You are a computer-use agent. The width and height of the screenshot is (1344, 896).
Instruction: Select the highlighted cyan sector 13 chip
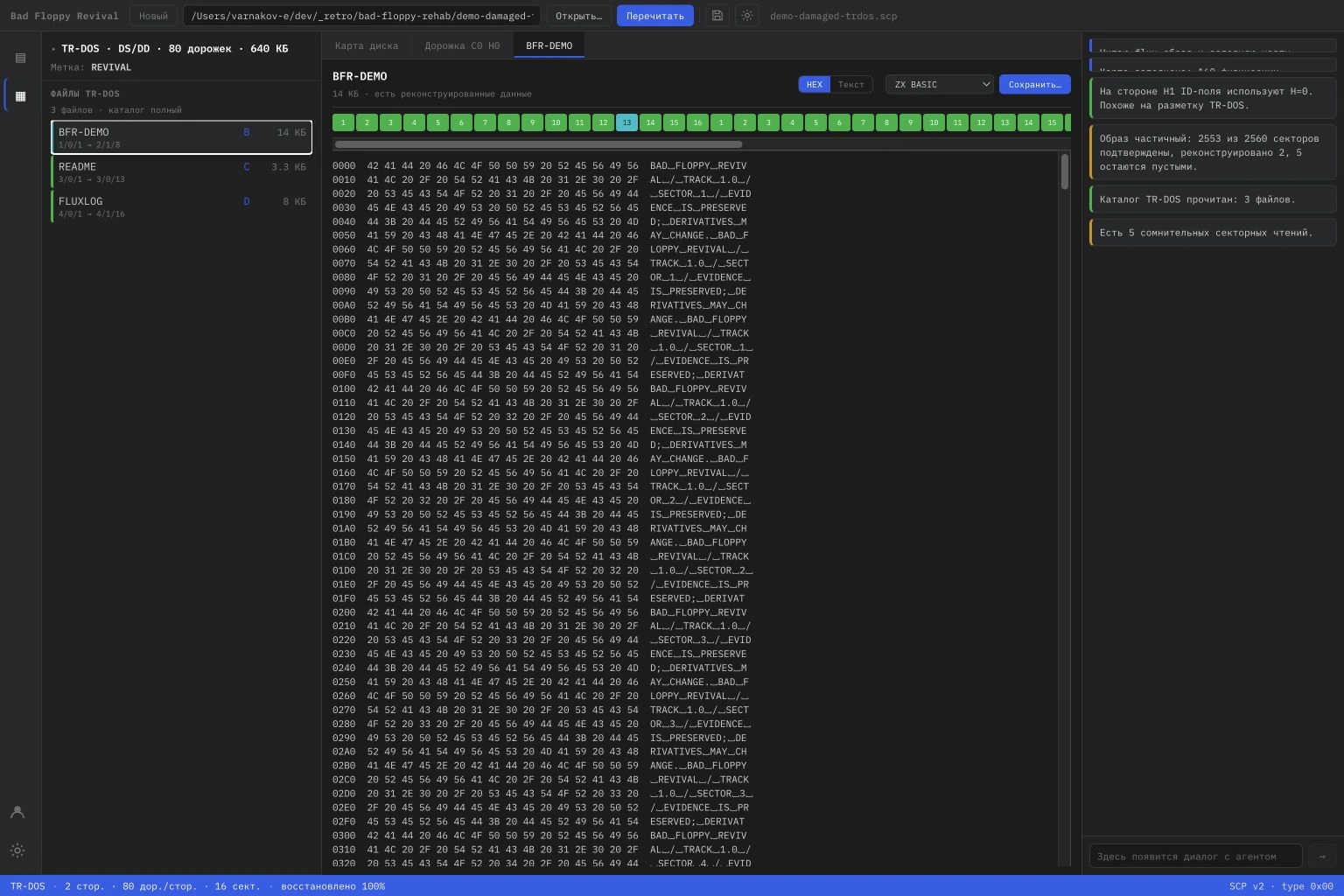626,122
